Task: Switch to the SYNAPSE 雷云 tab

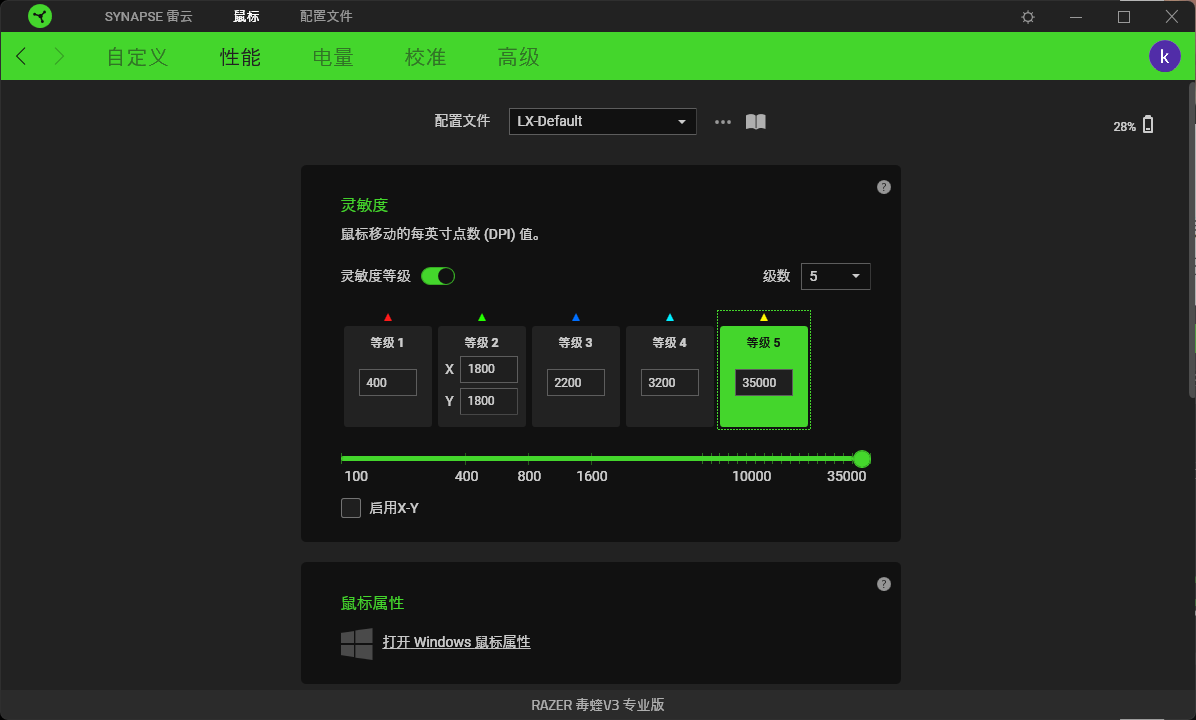Action: [149, 17]
